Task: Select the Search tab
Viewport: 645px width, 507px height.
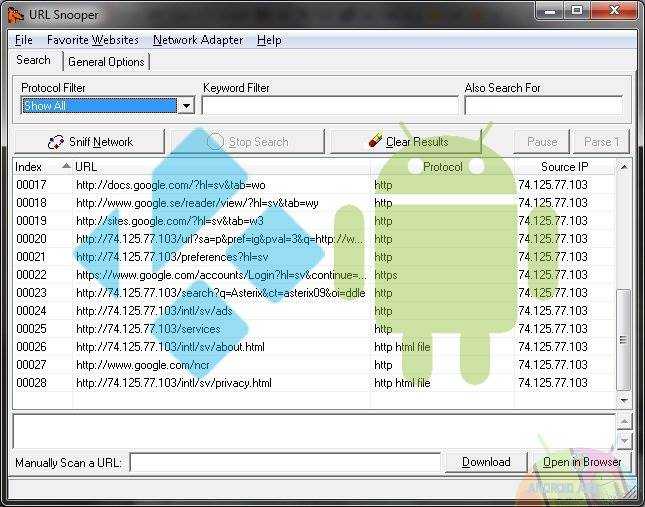Action: pos(34,61)
